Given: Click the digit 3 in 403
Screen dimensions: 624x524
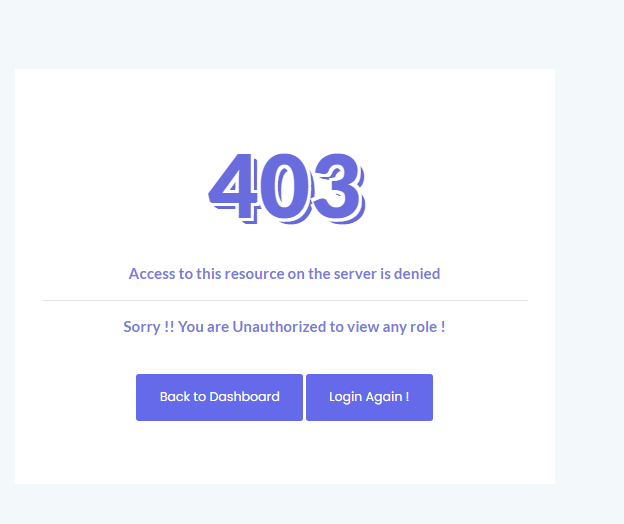Looking at the screenshot, I should (339, 188).
